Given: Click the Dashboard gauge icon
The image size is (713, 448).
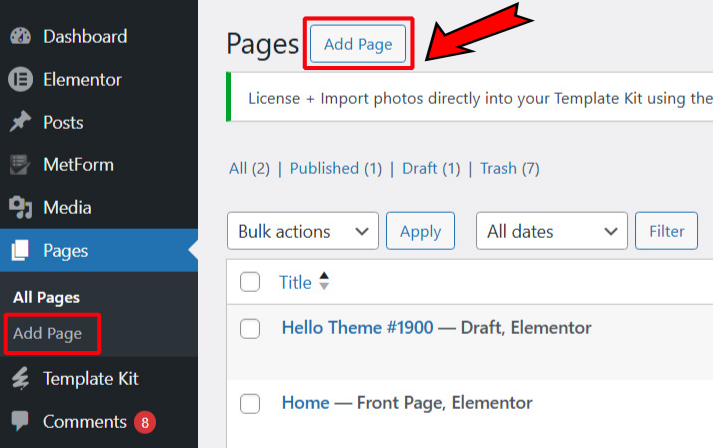Looking at the screenshot, I should (20, 37).
